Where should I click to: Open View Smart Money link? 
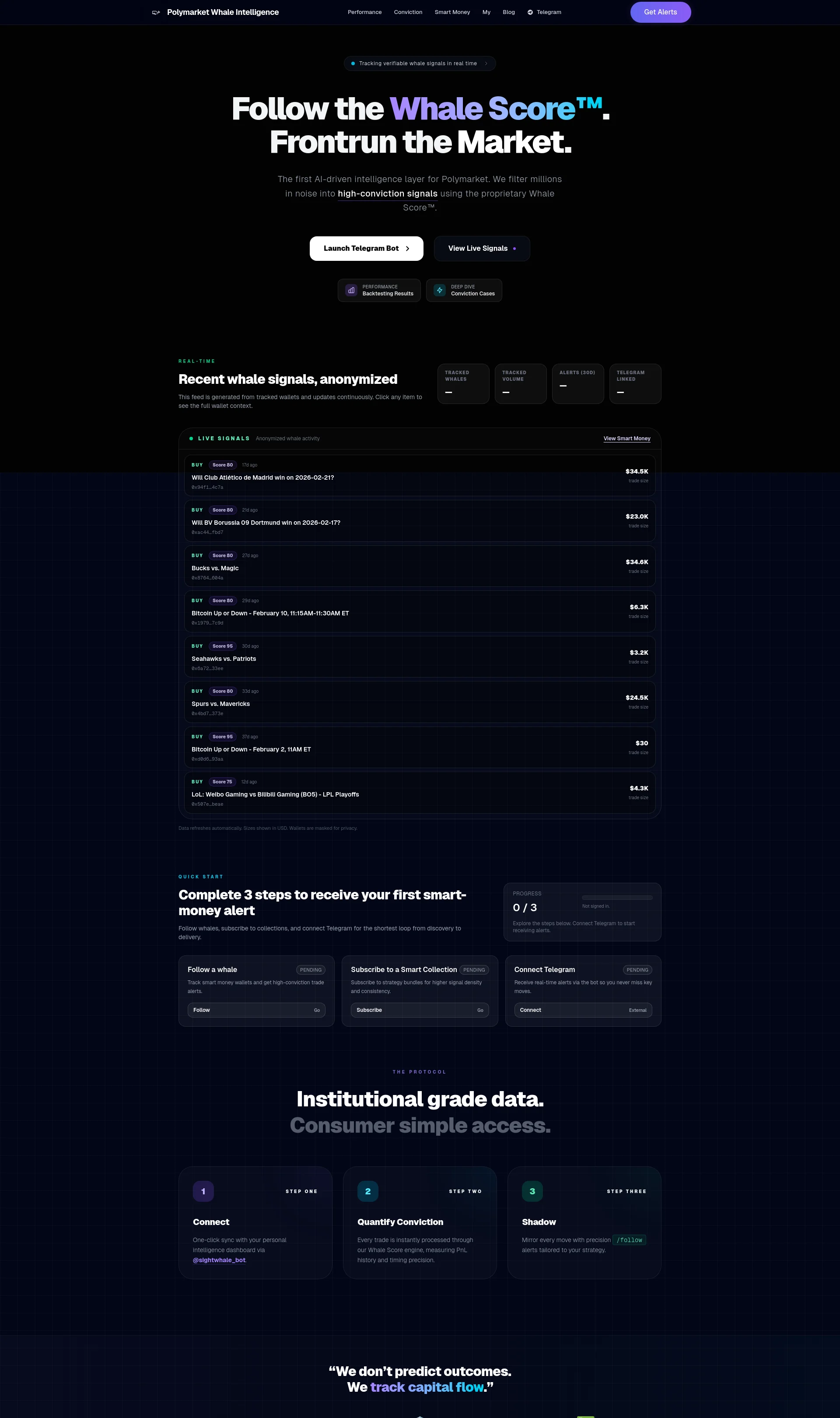pyautogui.click(x=626, y=439)
